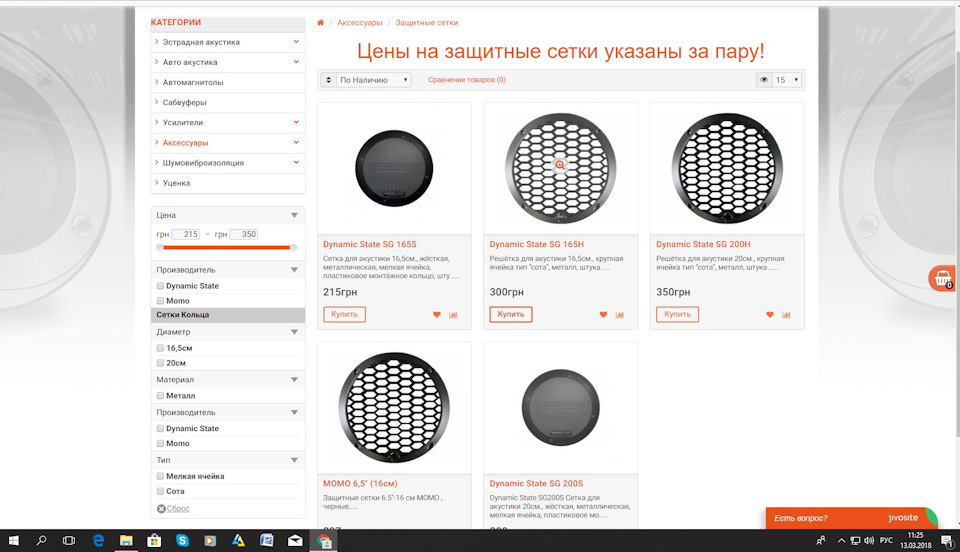960x552 pixels.
Task: Open Microsoft Store from taskbar
Action: tap(154, 540)
